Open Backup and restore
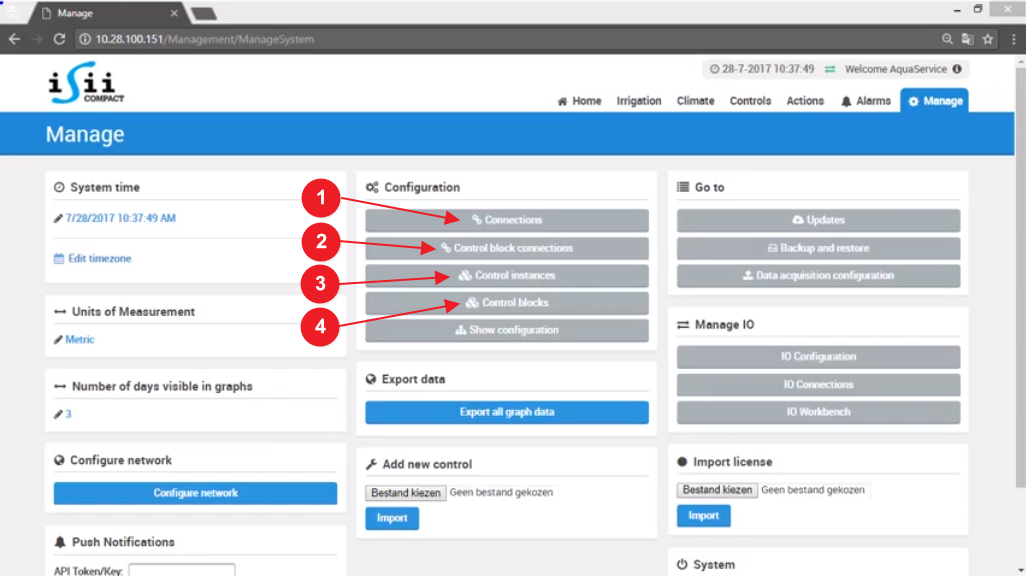This screenshot has width=1026, height=577. click(x=819, y=249)
